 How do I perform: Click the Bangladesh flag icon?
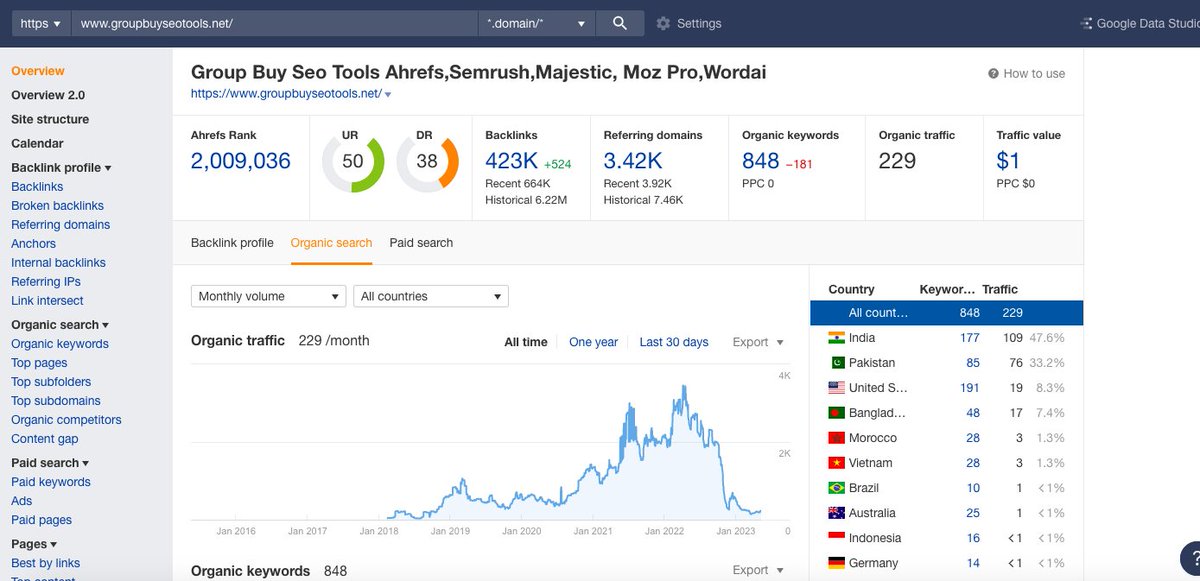tap(837, 413)
